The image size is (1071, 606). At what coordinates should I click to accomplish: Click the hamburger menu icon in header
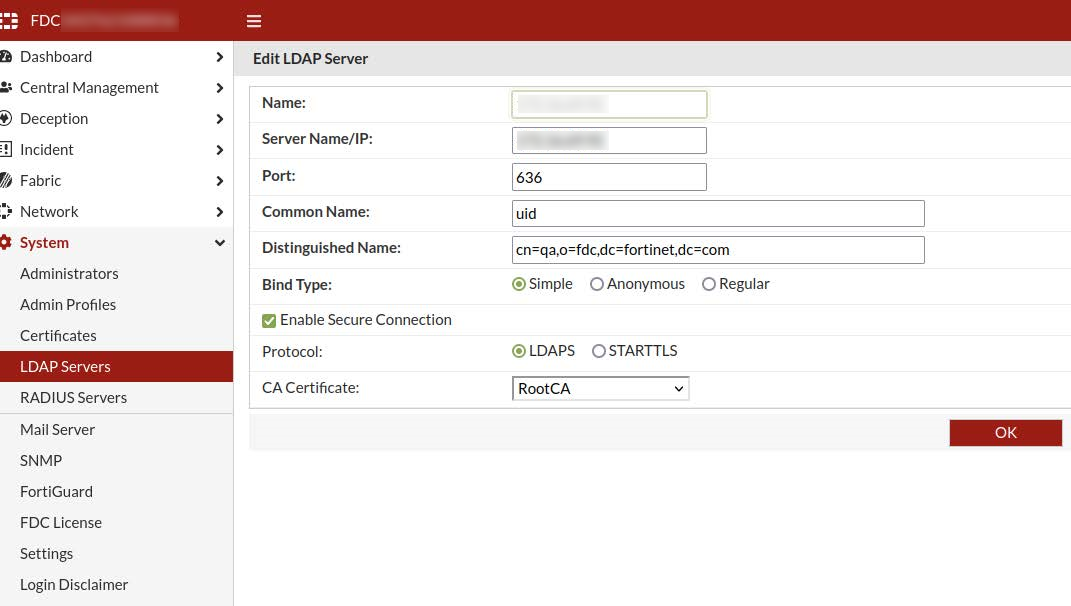pos(254,21)
